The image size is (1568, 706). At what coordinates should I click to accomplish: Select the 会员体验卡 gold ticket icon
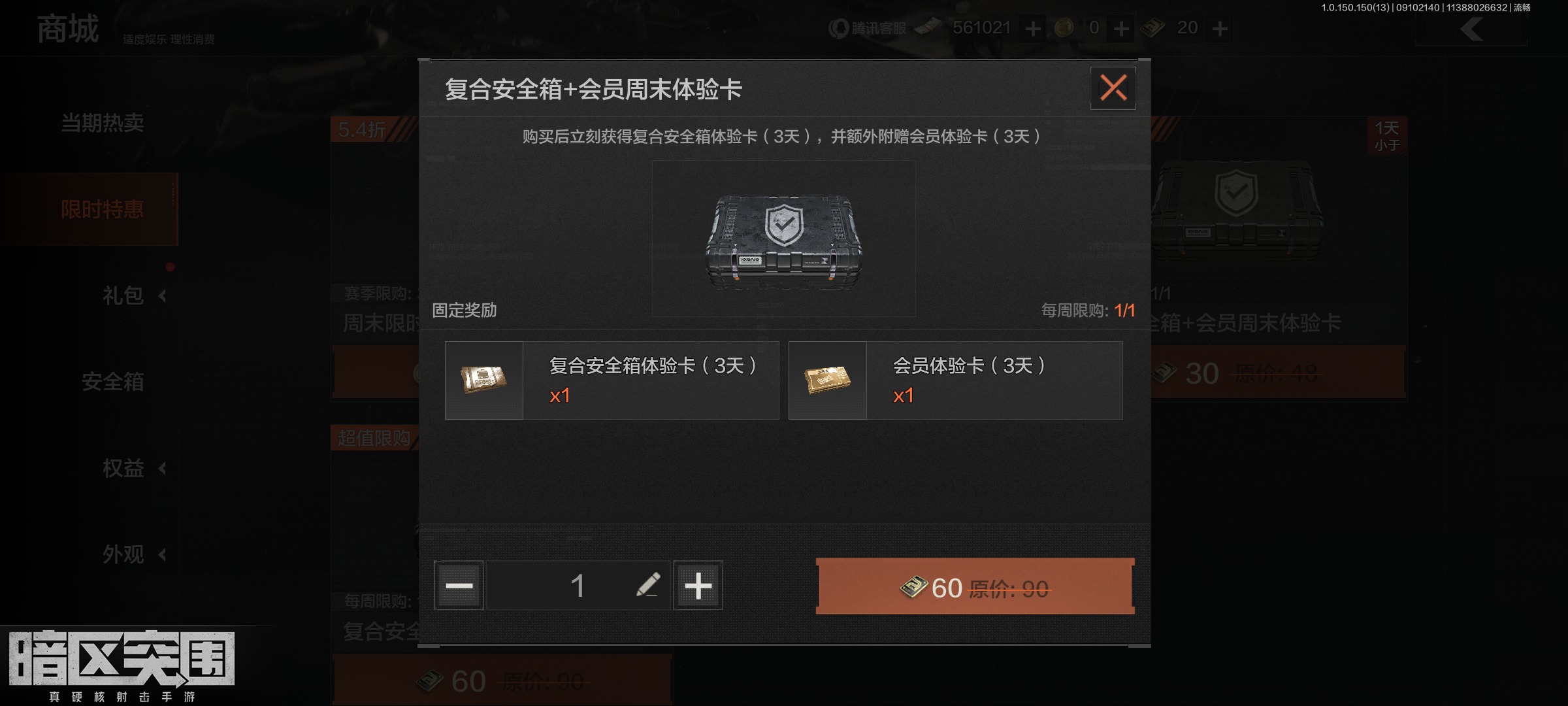[x=828, y=380]
